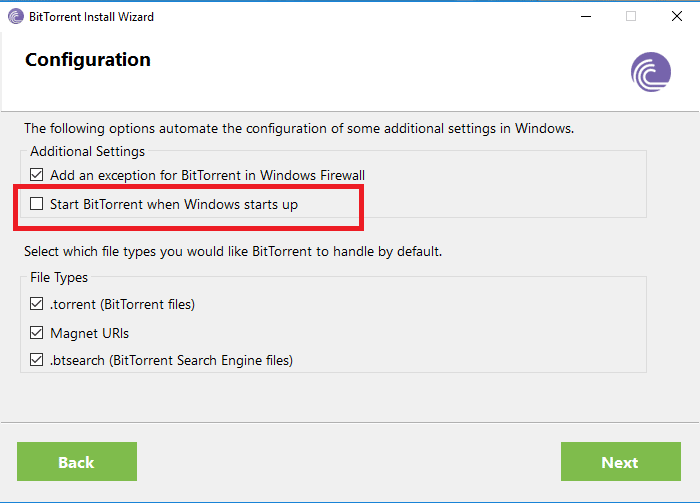This screenshot has width=700, height=503.
Task: Uncheck the Windows Firewall exception checkbox
Action: tap(37, 175)
